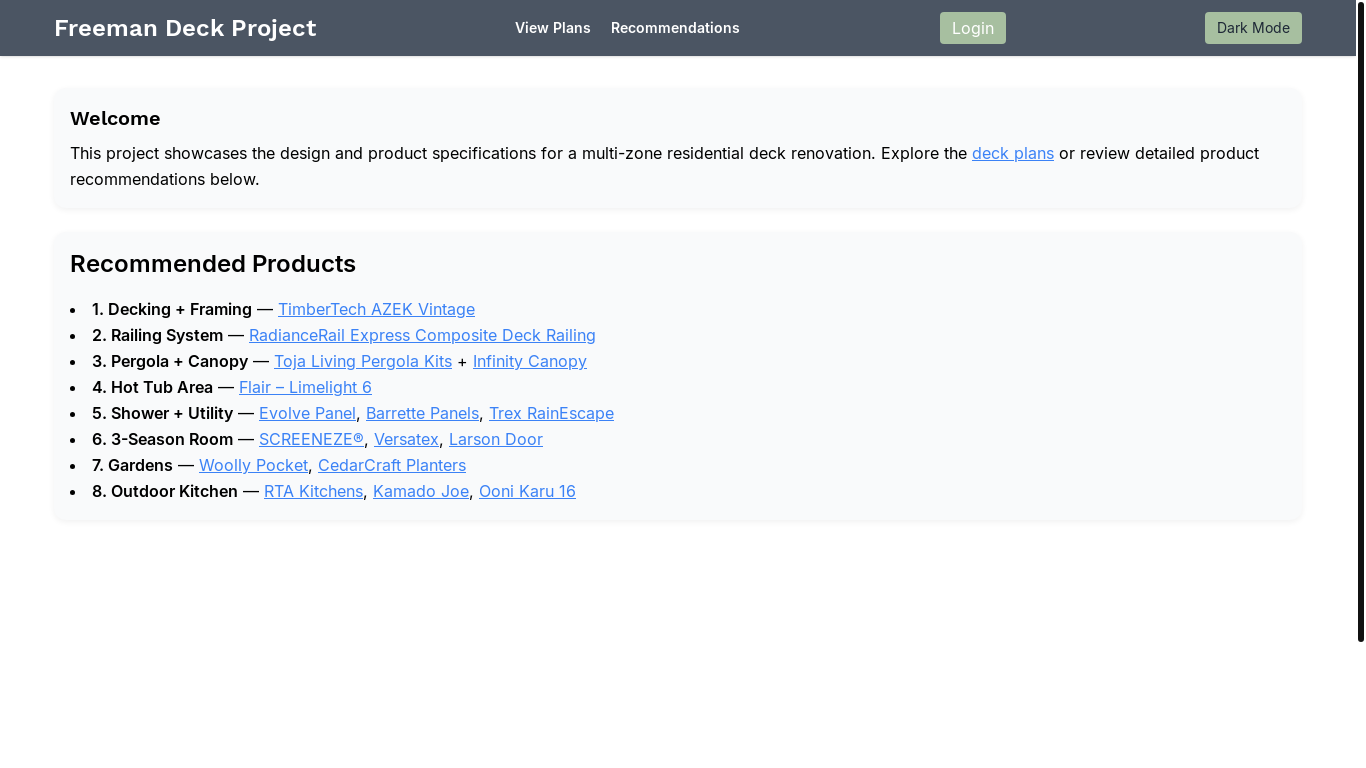The width and height of the screenshot is (1366, 768).
Task: Click the '7. Gardens' label
Action: click(x=132, y=465)
